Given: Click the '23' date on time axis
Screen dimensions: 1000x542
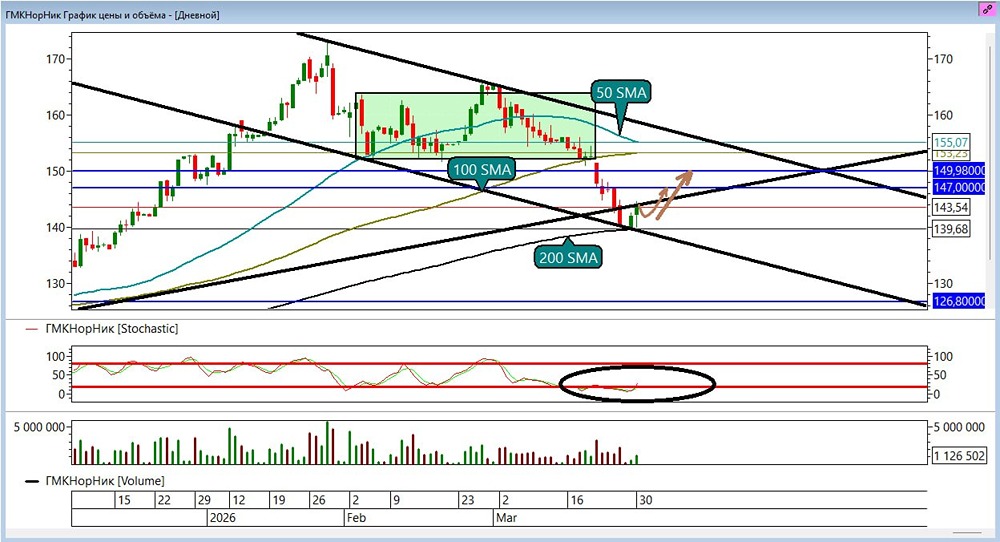Looking at the screenshot, I should (x=468, y=500).
